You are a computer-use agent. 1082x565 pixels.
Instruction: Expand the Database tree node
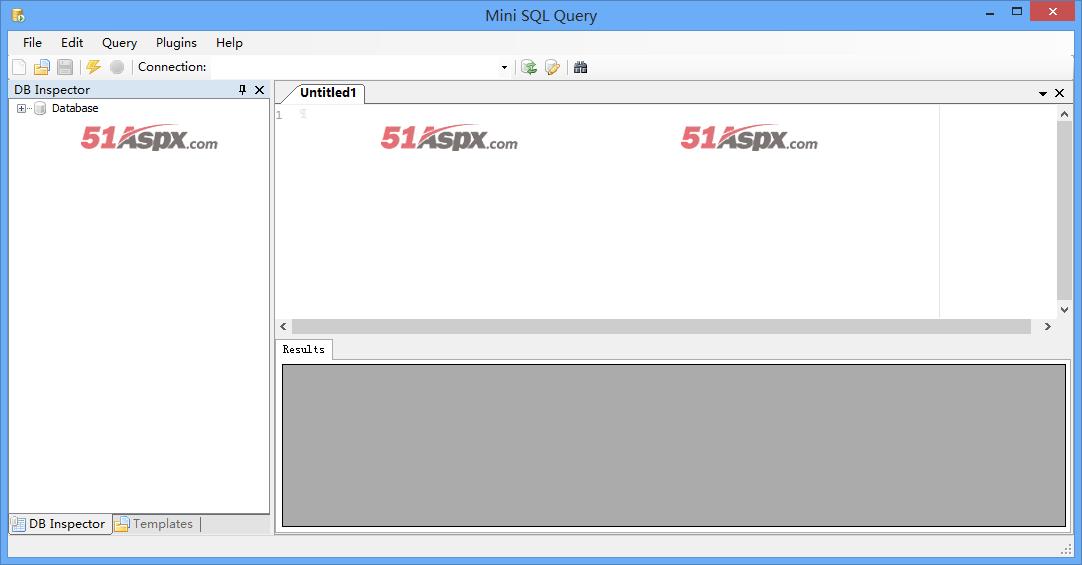click(21, 108)
